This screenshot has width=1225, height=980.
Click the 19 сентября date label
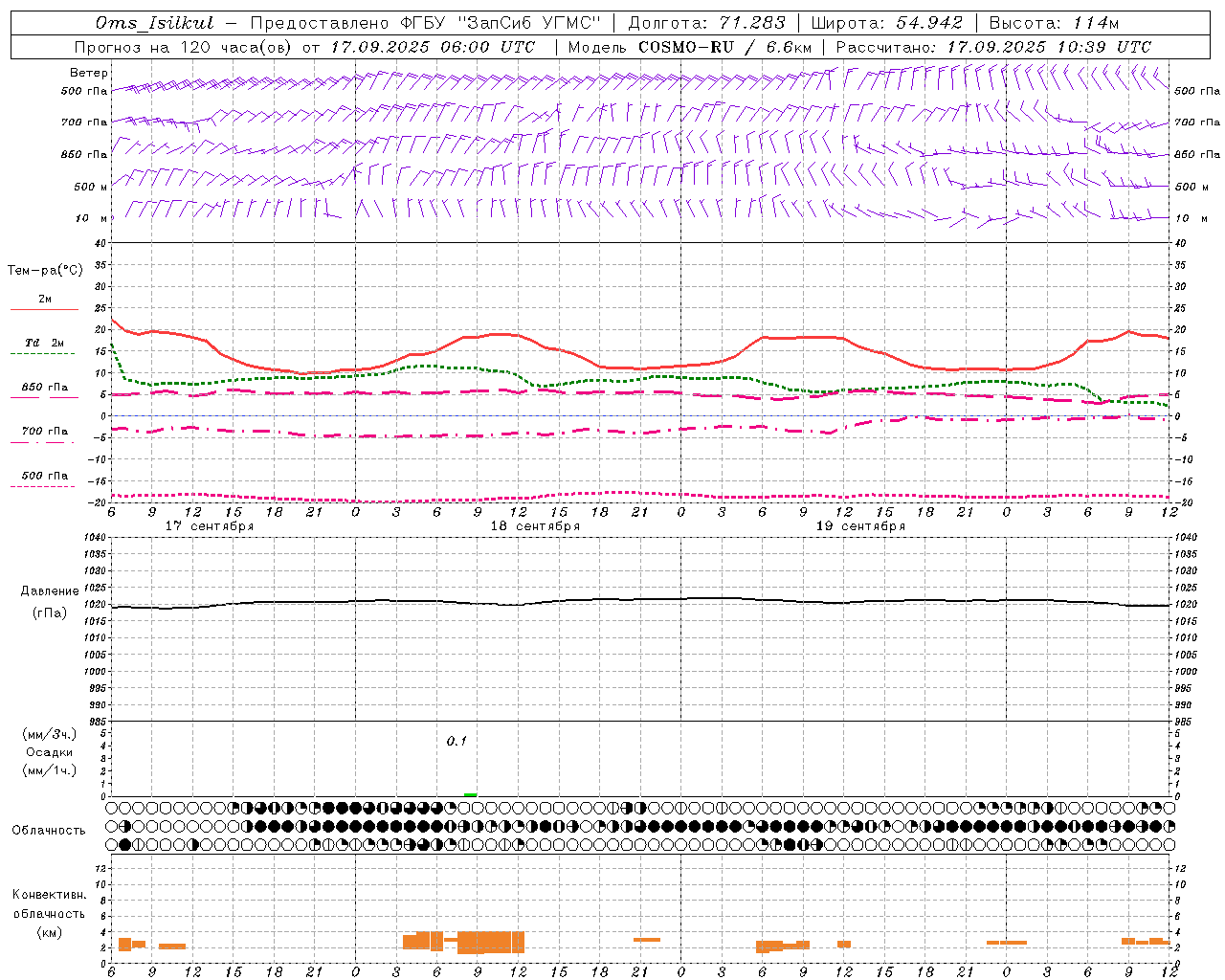point(860,526)
